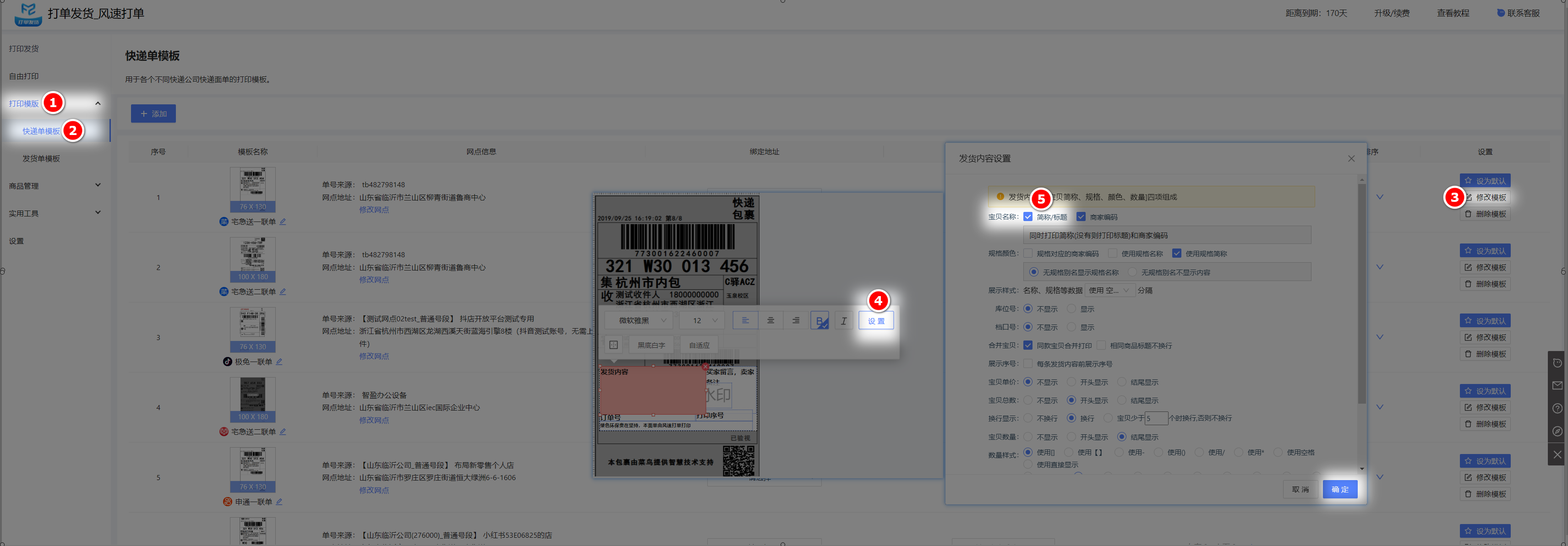Viewport: 1568px width, 546px height.
Task: Toggle 使用规格简称 checkbox
Action: coord(1176,253)
